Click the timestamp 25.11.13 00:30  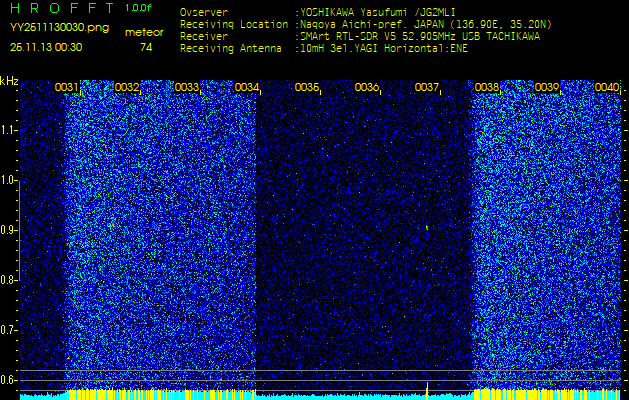click(x=46, y=47)
